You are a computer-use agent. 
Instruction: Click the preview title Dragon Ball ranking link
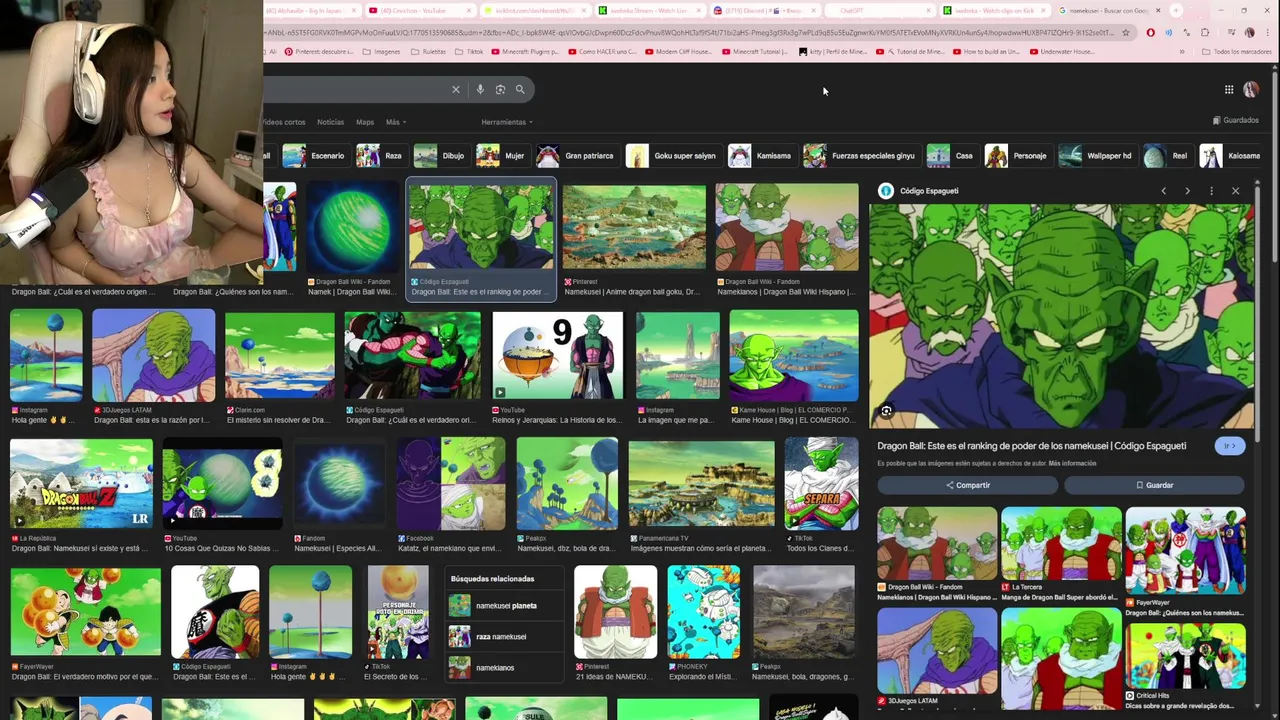pyautogui.click(x=1032, y=446)
